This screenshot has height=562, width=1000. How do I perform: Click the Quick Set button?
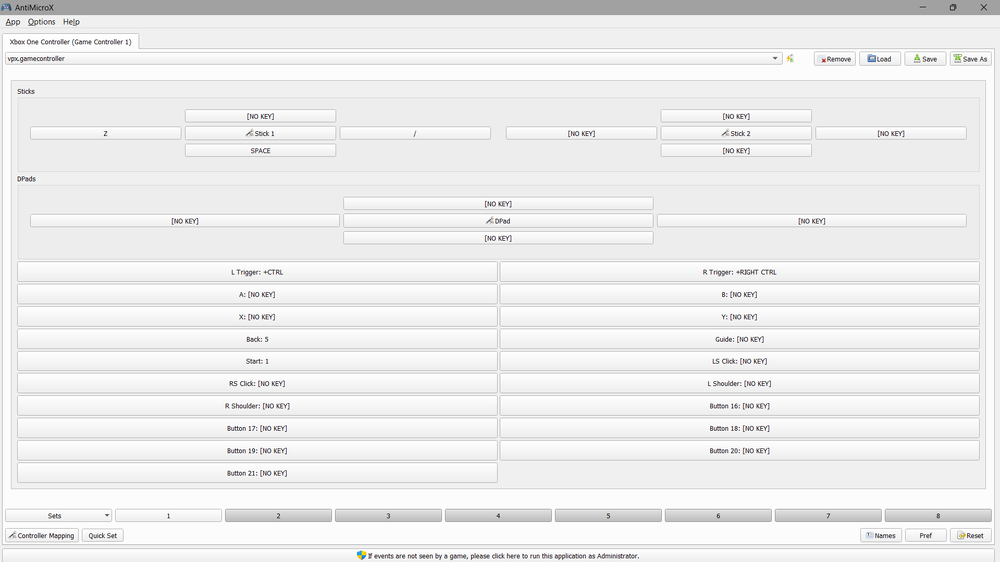[x=103, y=535]
